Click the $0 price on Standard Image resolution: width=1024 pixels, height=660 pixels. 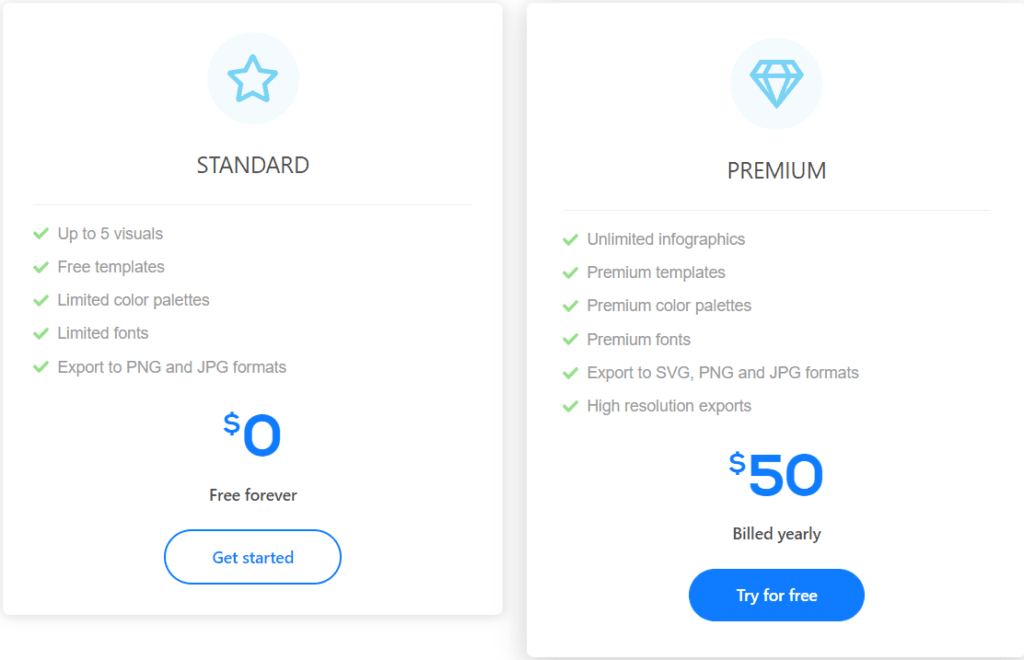[253, 436]
